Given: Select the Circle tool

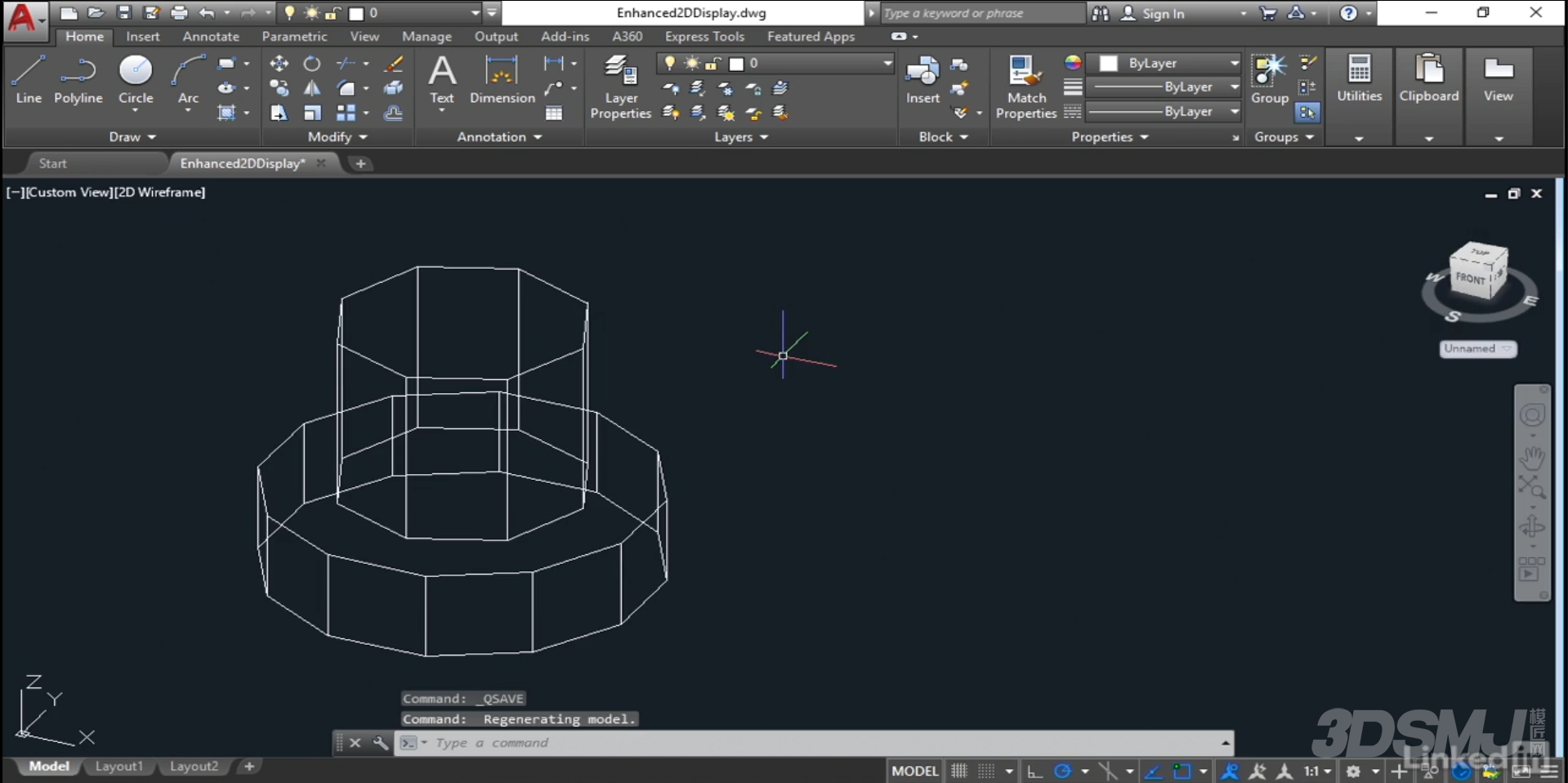Looking at the screenshot, I should coord(136,79).
